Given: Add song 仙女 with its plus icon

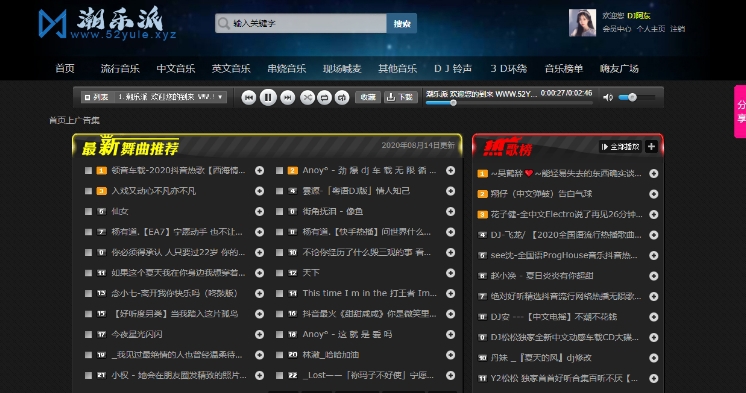Looking at the screenshot, I should point(259,211).
